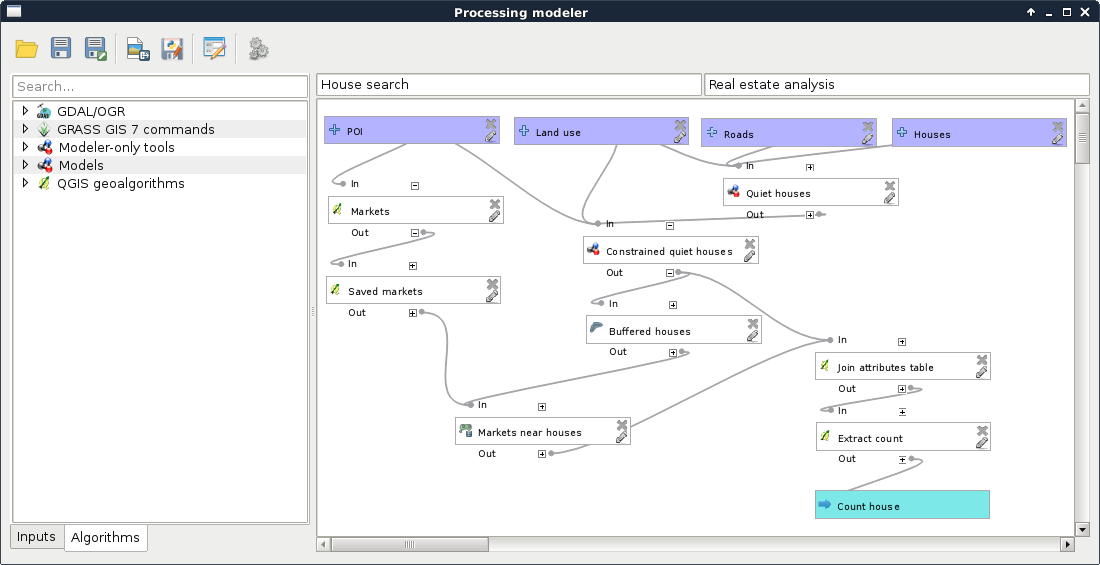
Task: Export model as Python script icon
Action: pos(172,48)
